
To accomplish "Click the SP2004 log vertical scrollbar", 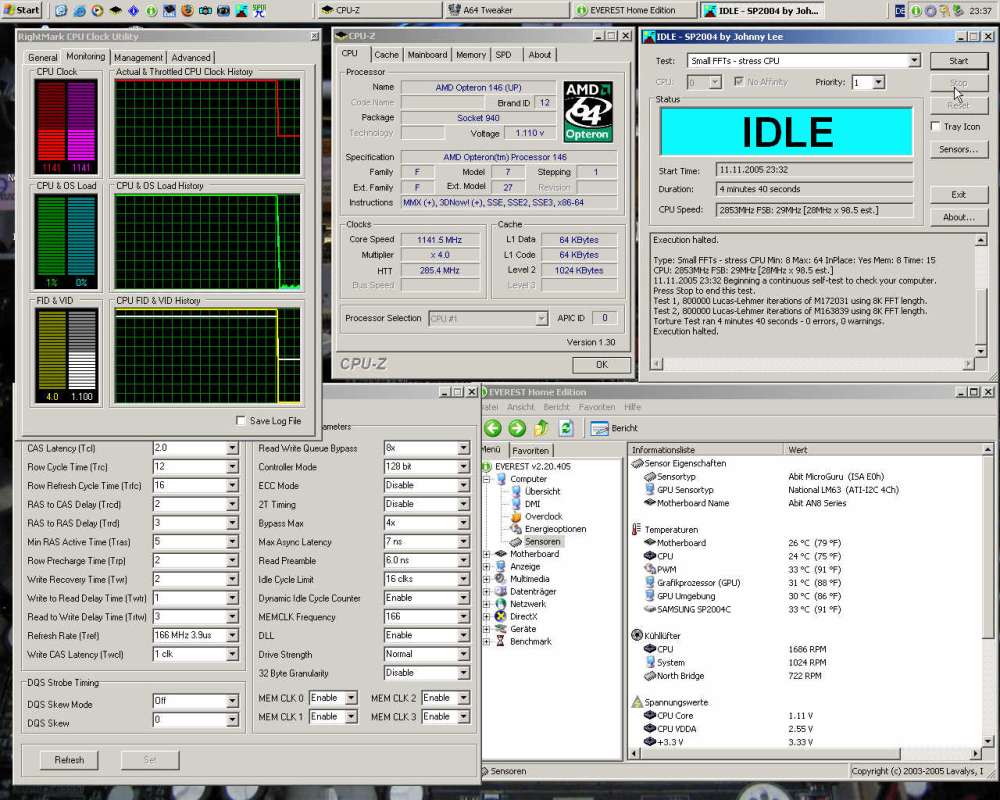I will [981, 295].
